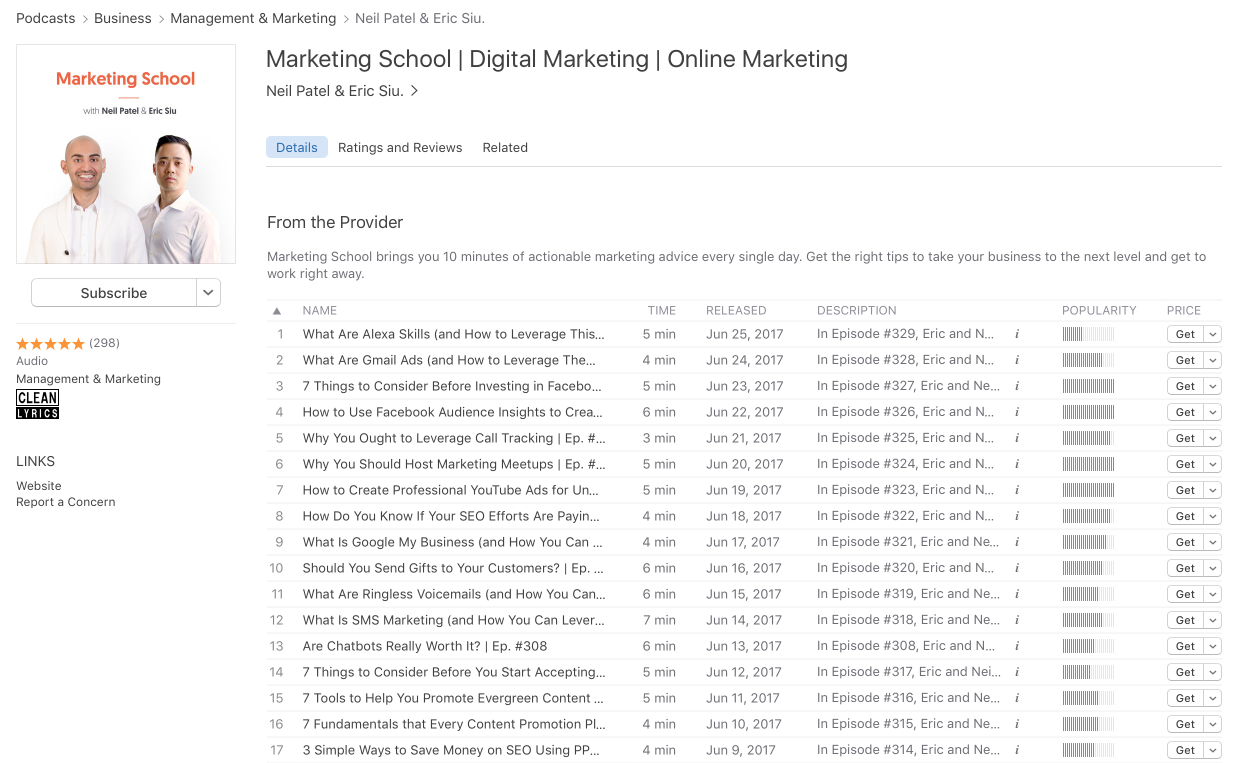This screenshot has height=763, width=1237.
Task: Sort episodes by the TIME column header
Action: tap(662, 311)
